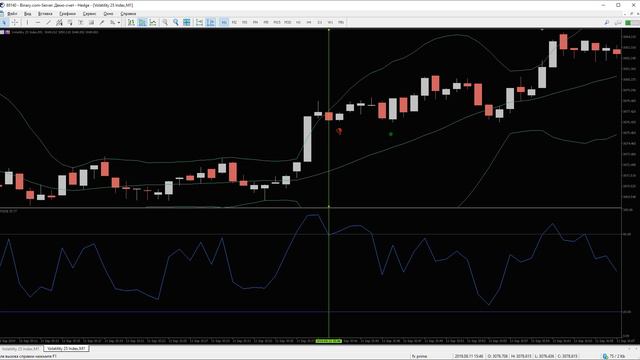Image resolution: width=640 pixels, height=360 pixels.
Task: Click the L: 3076.436 low price value
Action: (544, 356)
